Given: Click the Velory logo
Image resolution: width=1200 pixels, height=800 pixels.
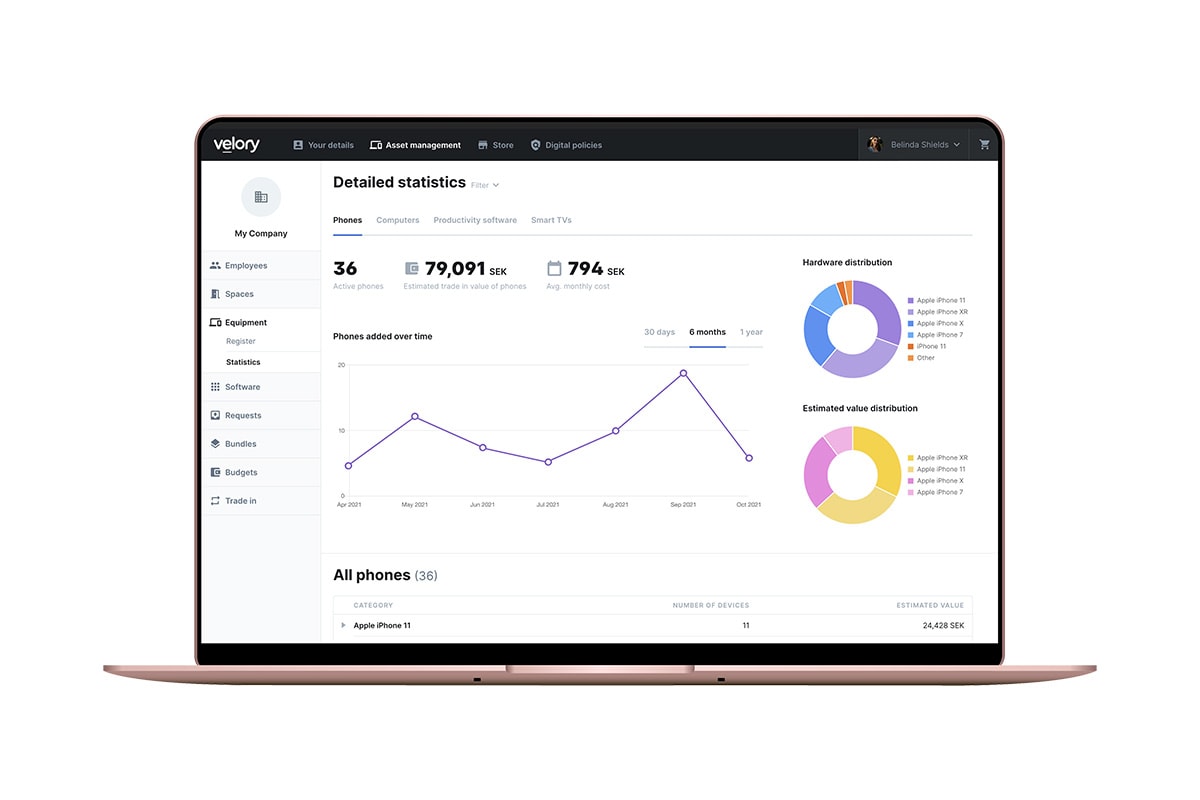Looking at the screenshot, I should [236, 144].
